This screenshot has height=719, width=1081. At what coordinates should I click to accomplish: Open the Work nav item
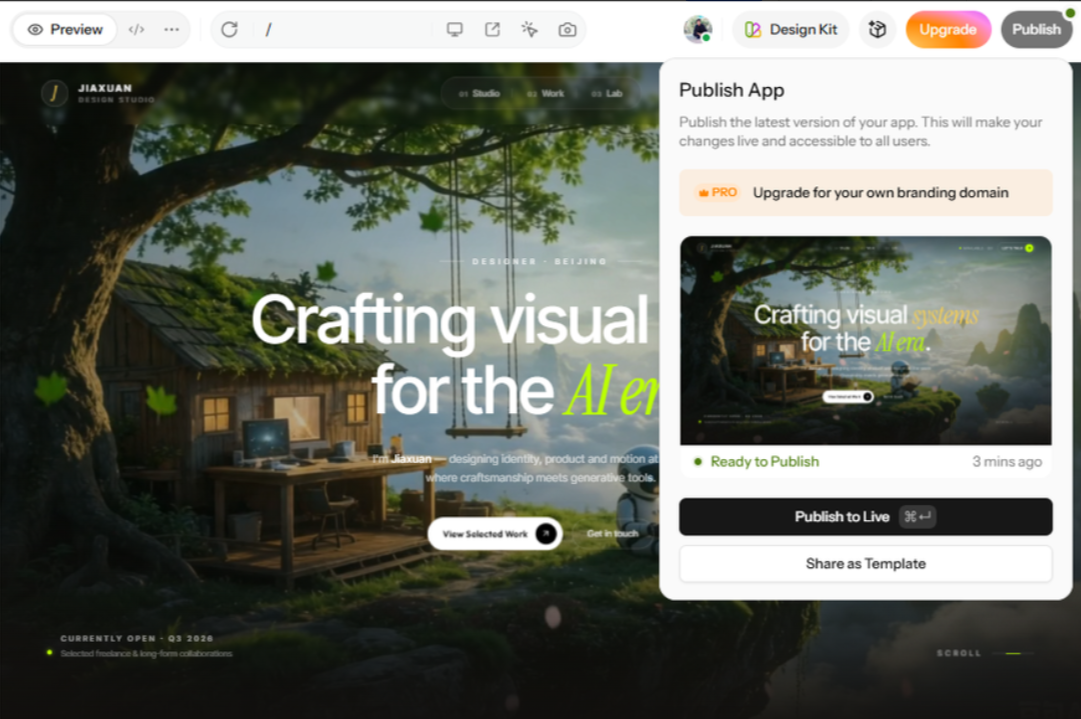[x=546, y=93]
